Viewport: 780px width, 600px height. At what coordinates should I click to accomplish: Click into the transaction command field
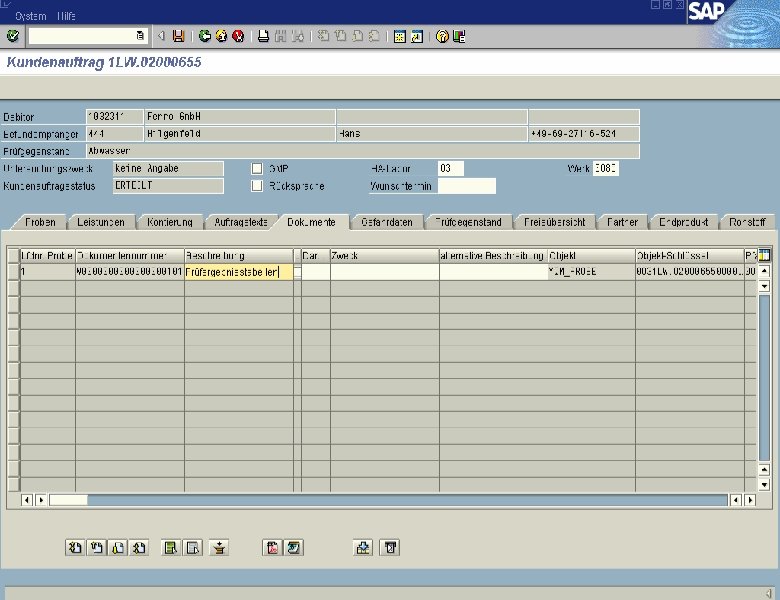point(82,36)
